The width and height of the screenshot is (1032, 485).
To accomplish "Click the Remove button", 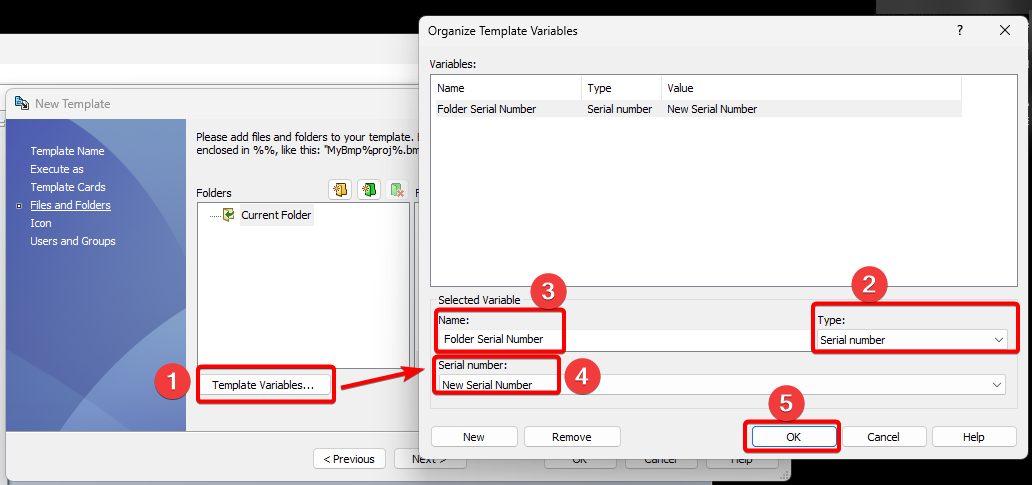I will point(571,437).
